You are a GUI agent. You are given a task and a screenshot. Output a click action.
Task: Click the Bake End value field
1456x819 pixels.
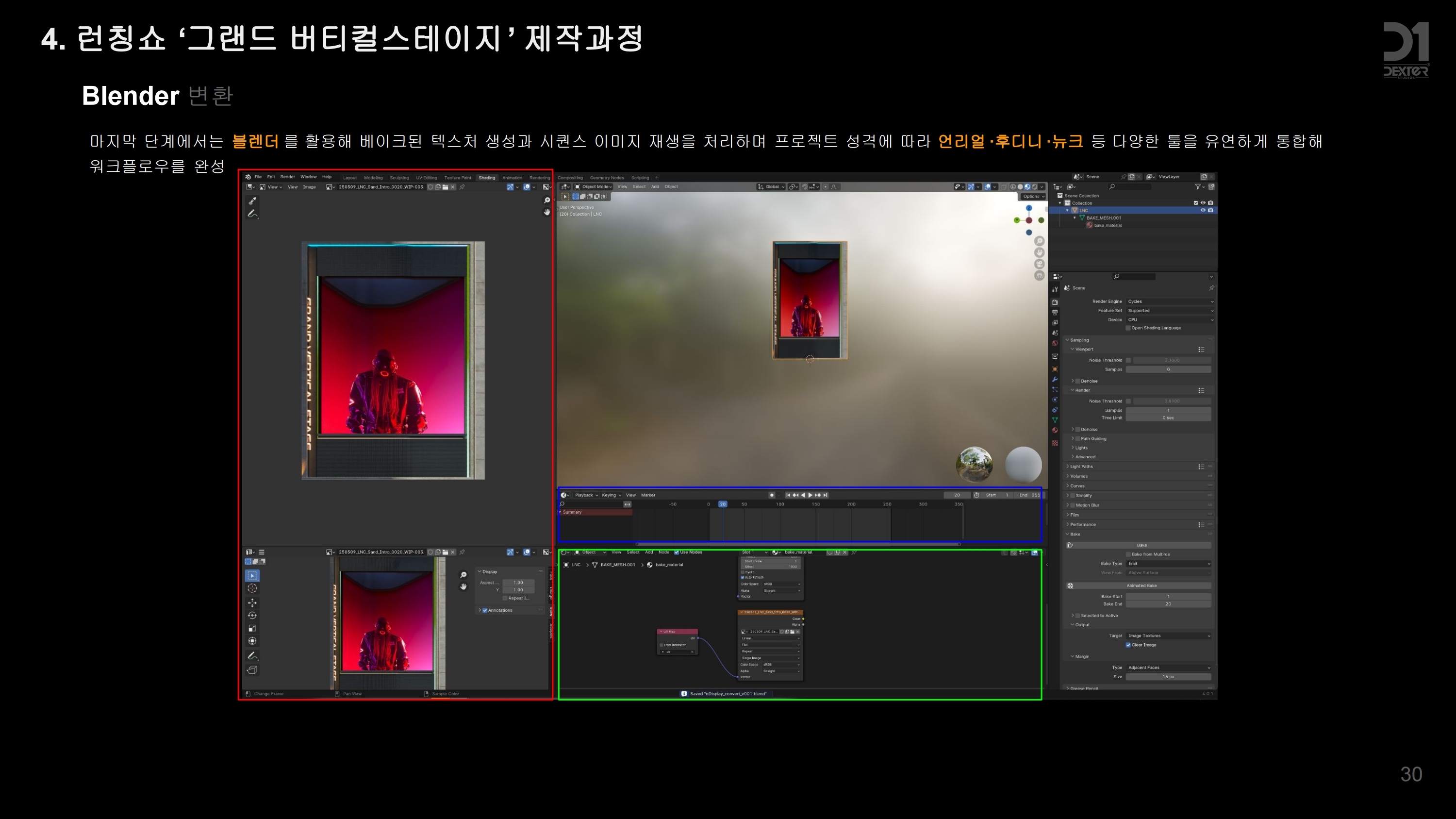tap(1168, 604)
